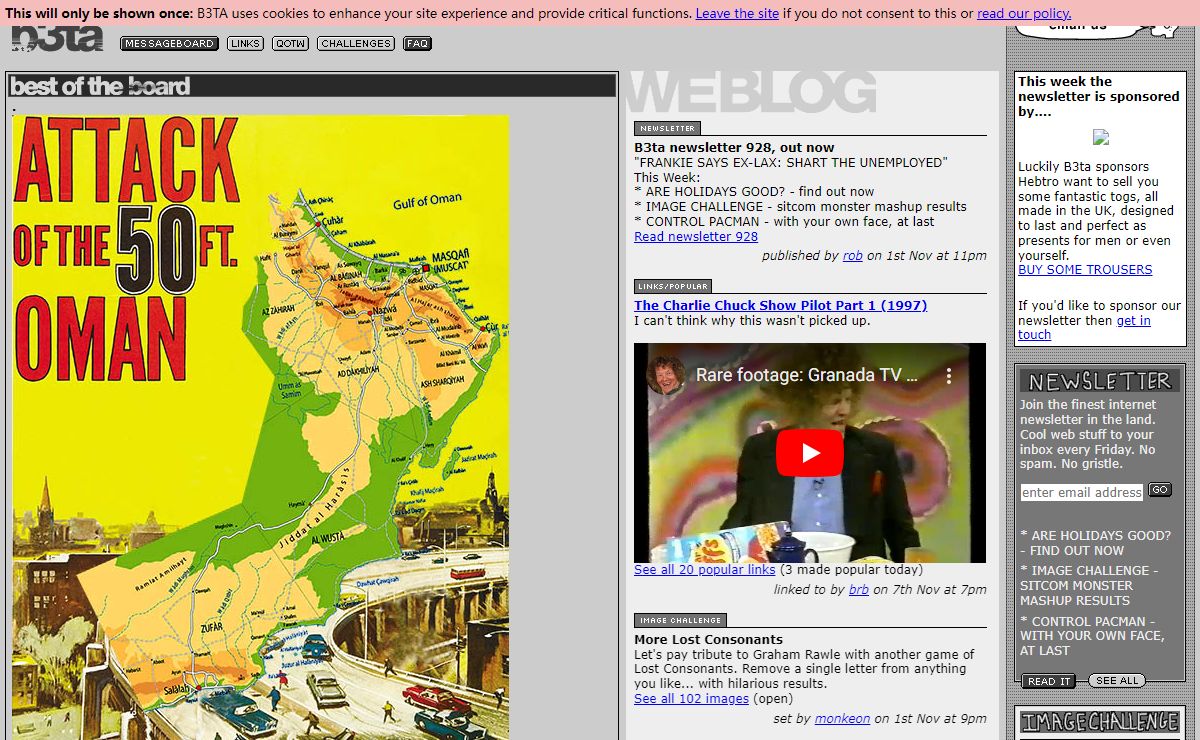Click the 'best of the board' header
Screen dimensions: 1200x740
click(x=312, y=86)
